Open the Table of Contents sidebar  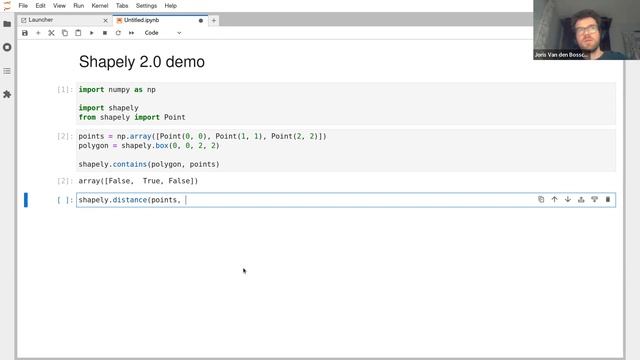7,71
